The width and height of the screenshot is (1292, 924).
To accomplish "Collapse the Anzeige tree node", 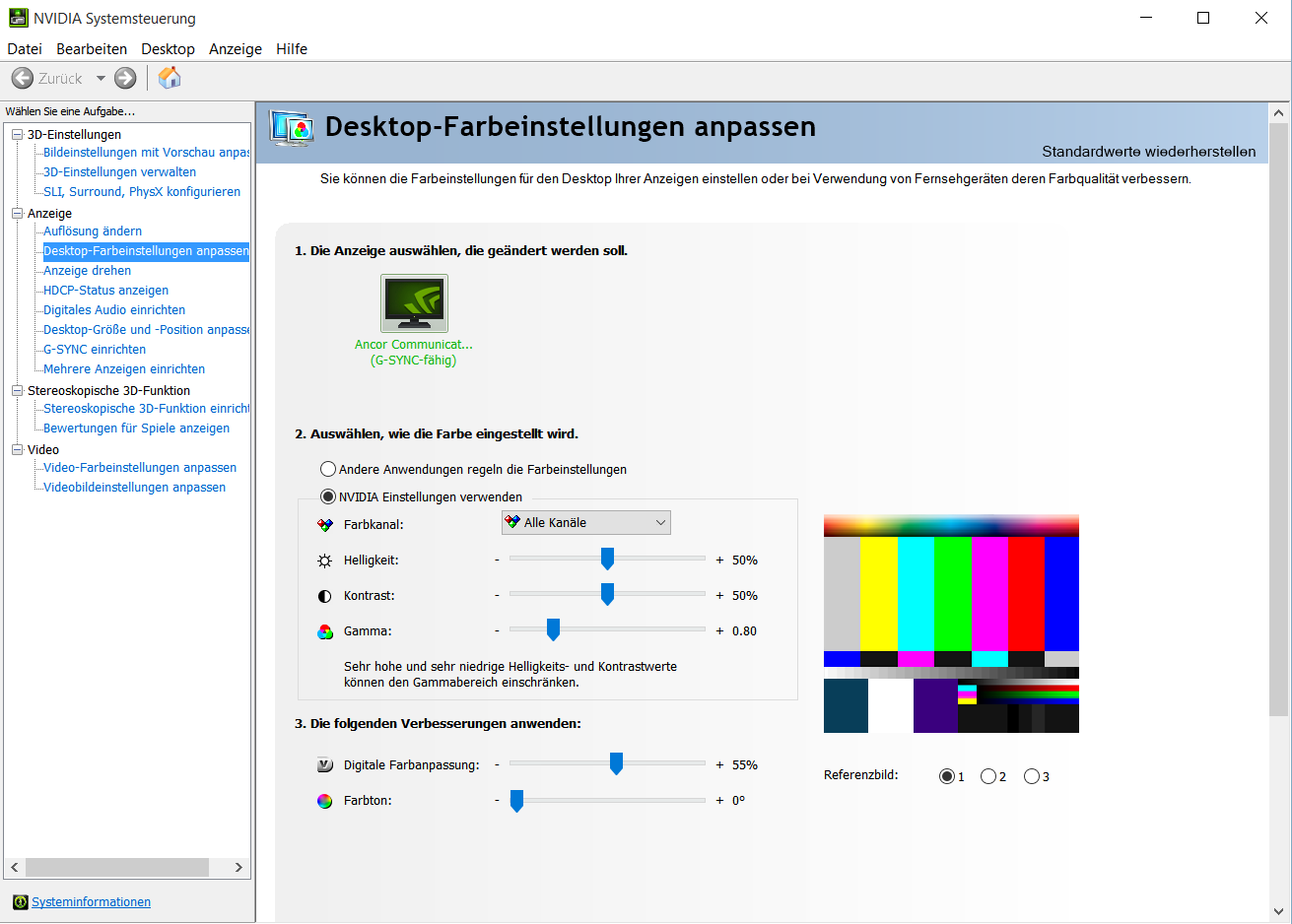I will [17, 214].
